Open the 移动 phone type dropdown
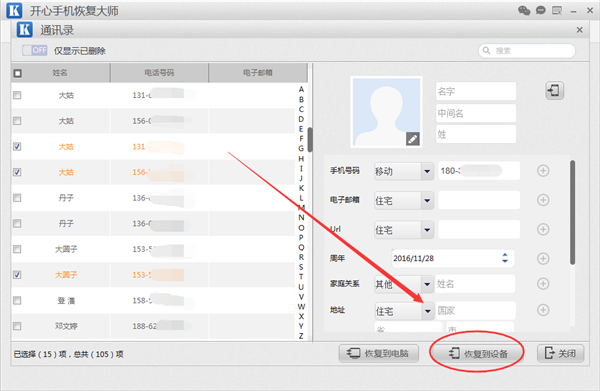 coord(404,171)
